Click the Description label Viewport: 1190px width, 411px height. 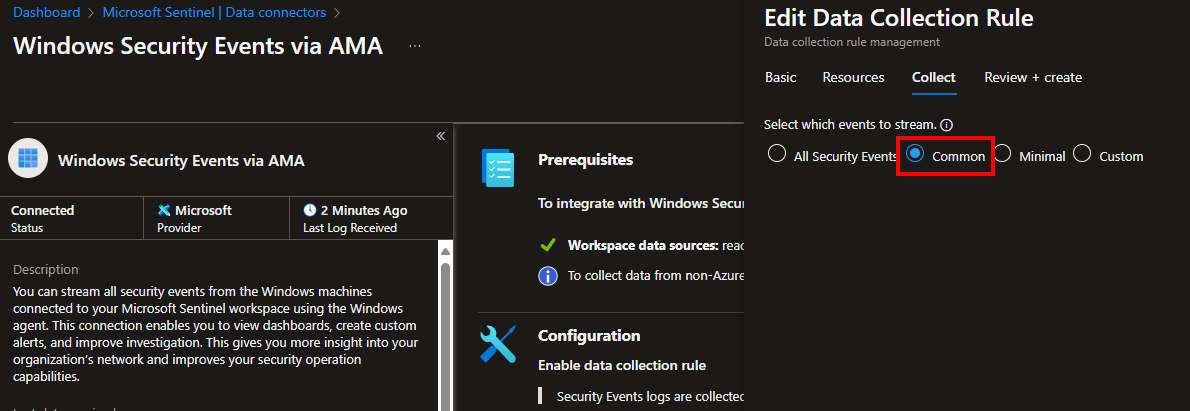pos(46,269)
